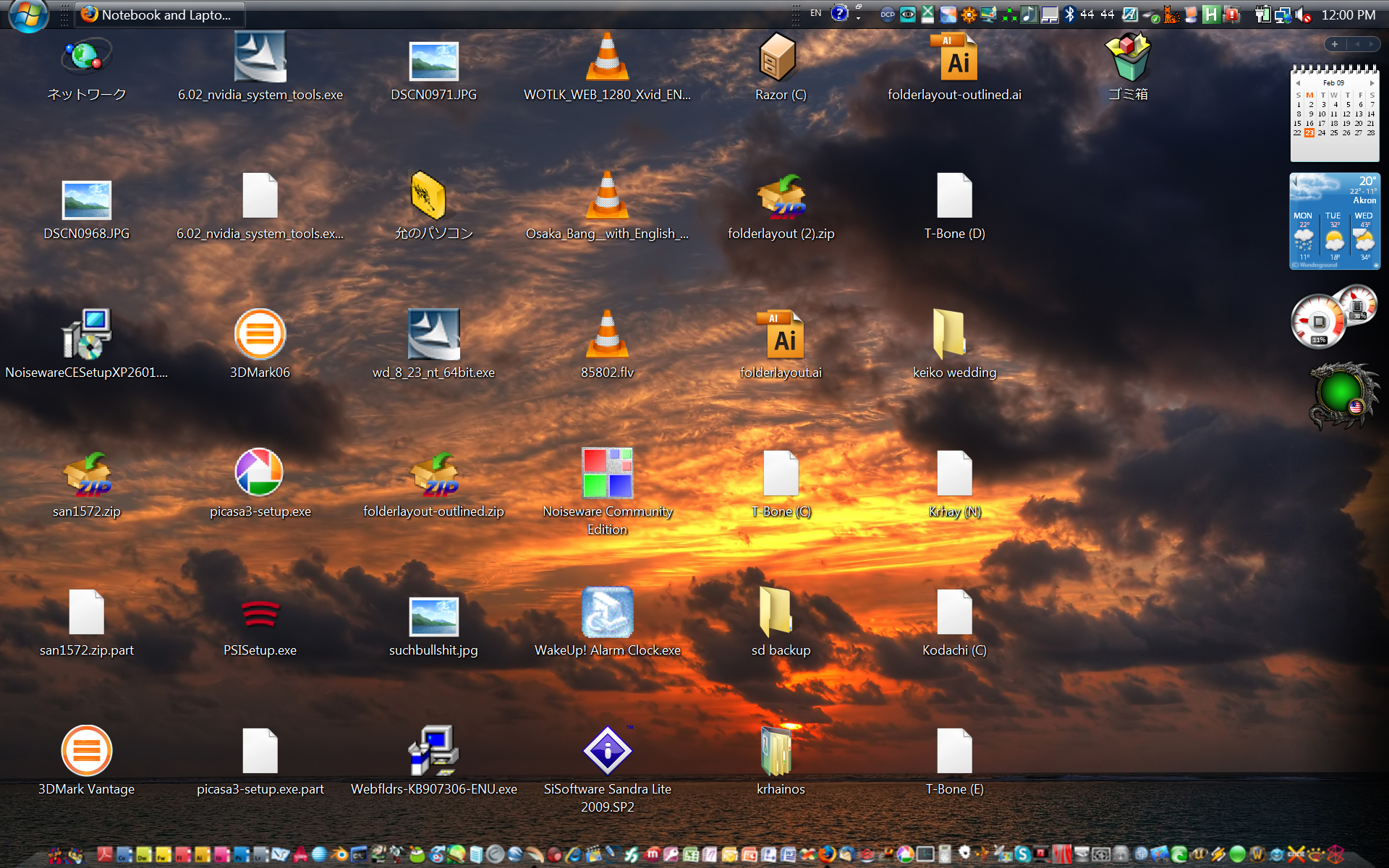Click language bar options down arrow
This screenshot has height=868, width=1389.
[859, 19]
